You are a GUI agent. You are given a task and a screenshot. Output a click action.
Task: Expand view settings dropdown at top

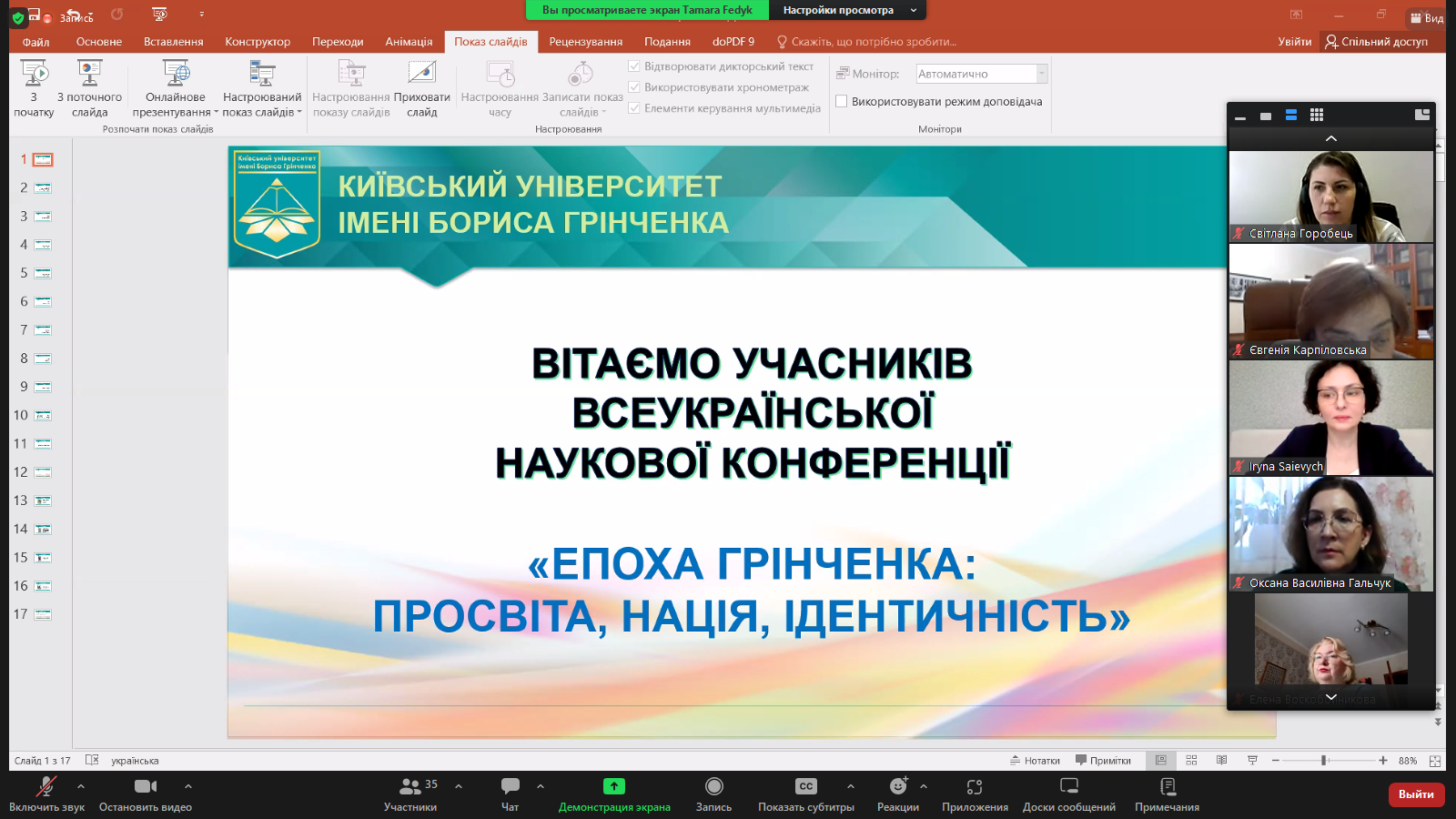pyautogui.click(x=914, y=10)
